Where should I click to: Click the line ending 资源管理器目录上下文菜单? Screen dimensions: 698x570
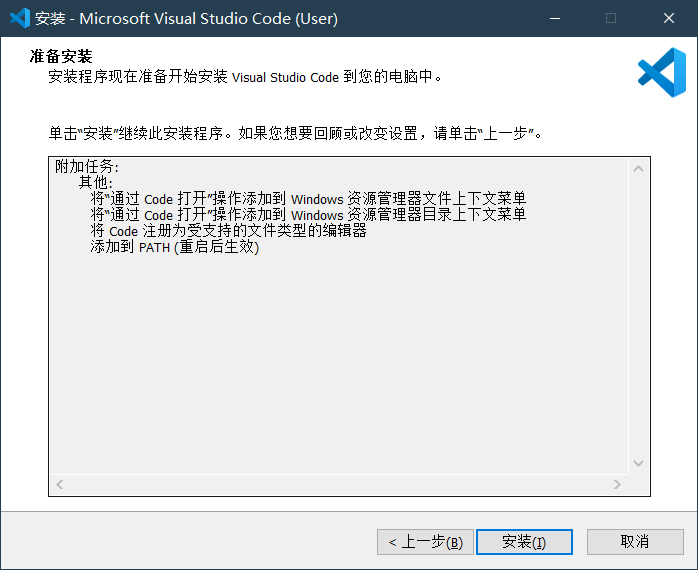(x=308, y=215)
